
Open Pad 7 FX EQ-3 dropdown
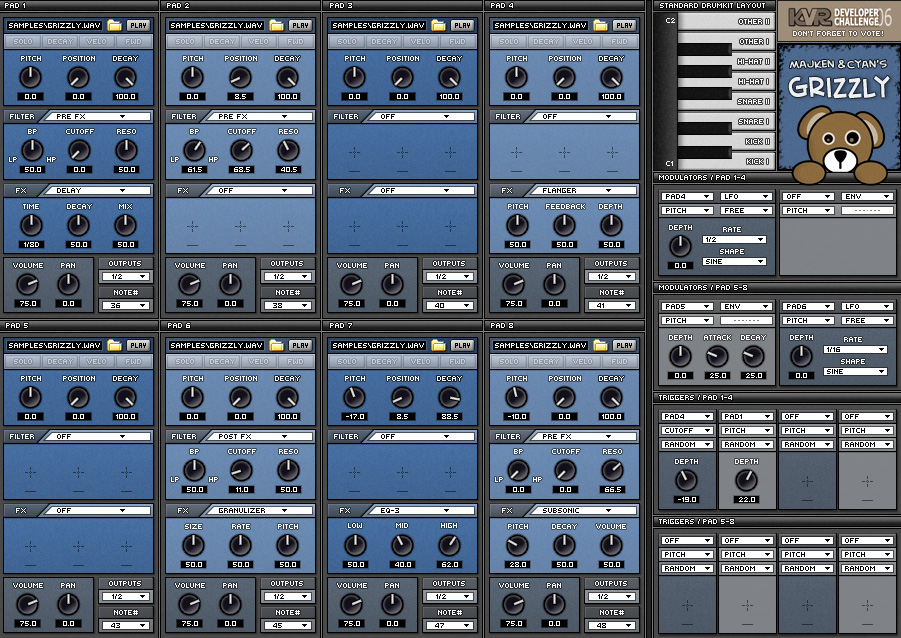tap(422, 510)
